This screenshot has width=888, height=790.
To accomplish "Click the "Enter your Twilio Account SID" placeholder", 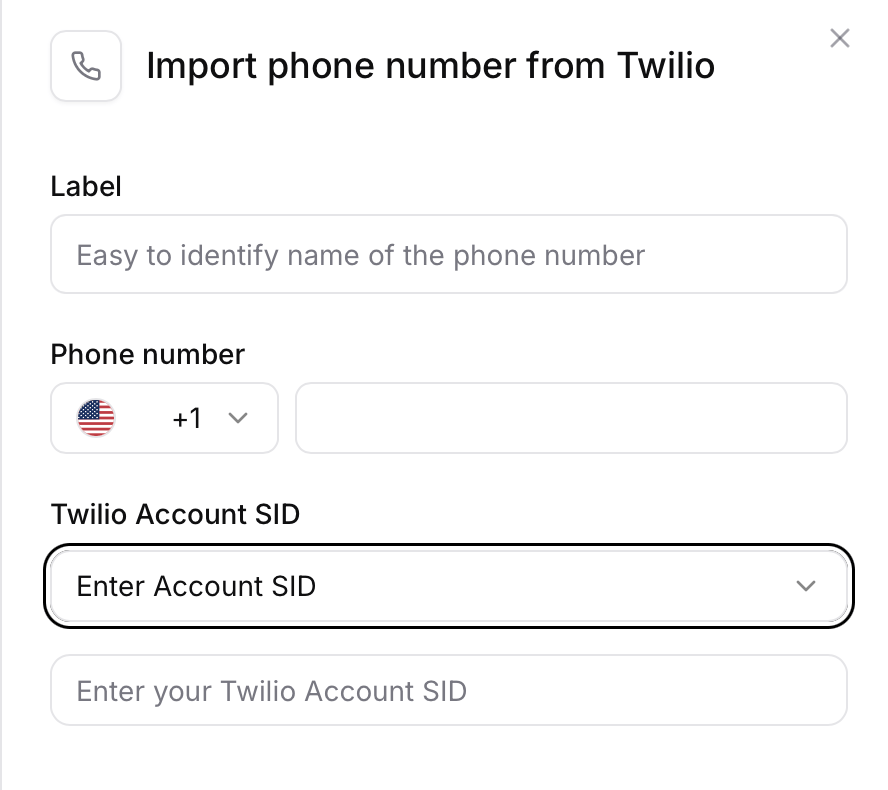I will coord(271,691).
